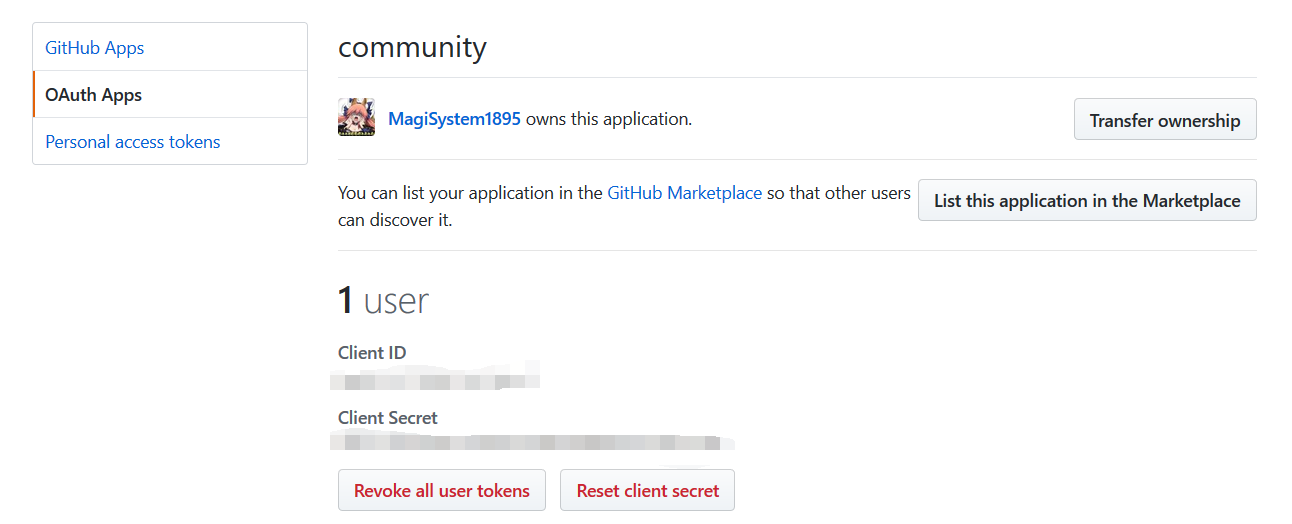Click the 'can discover it.' text line
Image resolution: width=1292 pixels, height=524 pixels.
[x=395, y=220]
